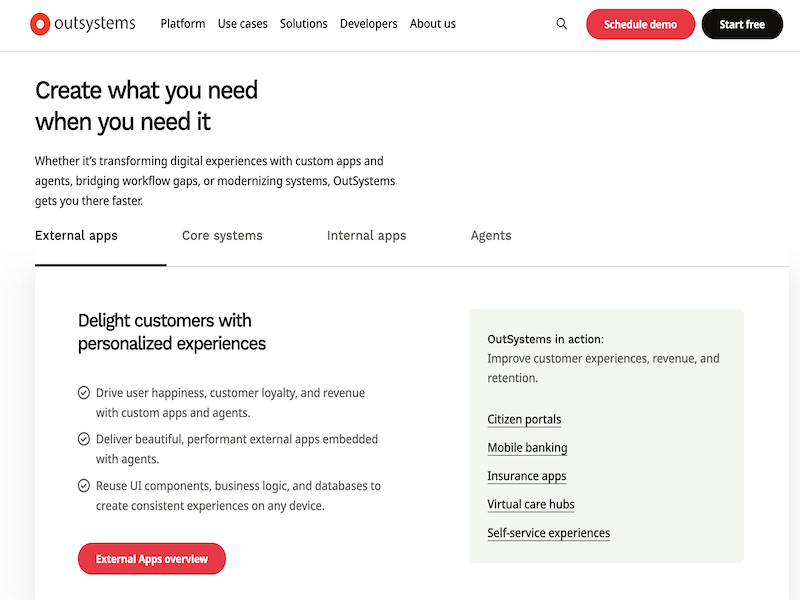
Task: Open the Agents tab
Action: (x=491, y=235)
